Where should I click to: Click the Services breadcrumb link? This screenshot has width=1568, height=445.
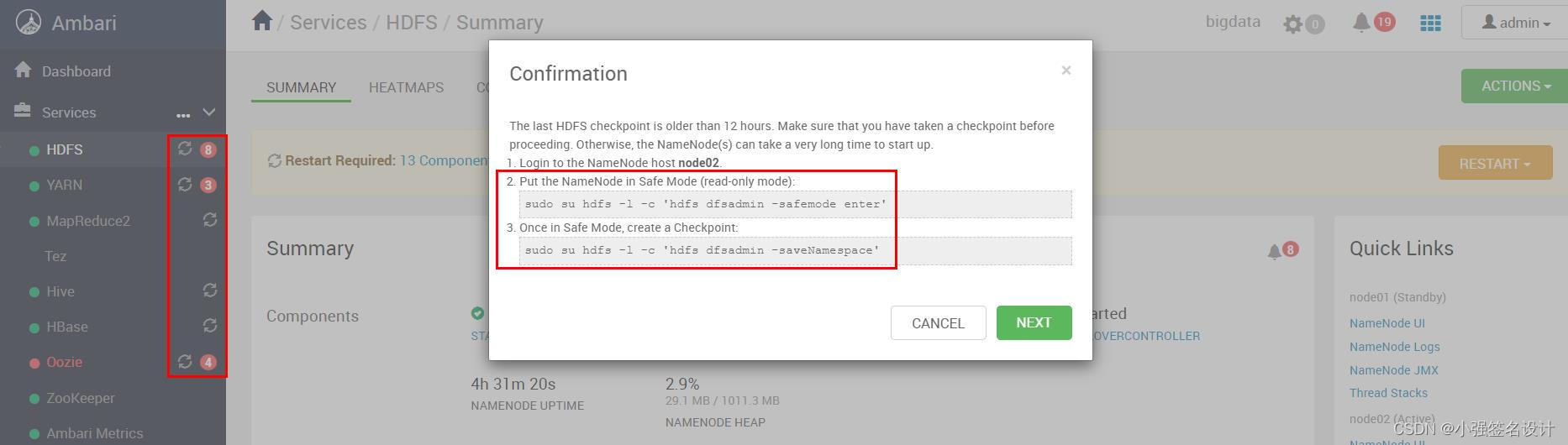coord(329,22)
